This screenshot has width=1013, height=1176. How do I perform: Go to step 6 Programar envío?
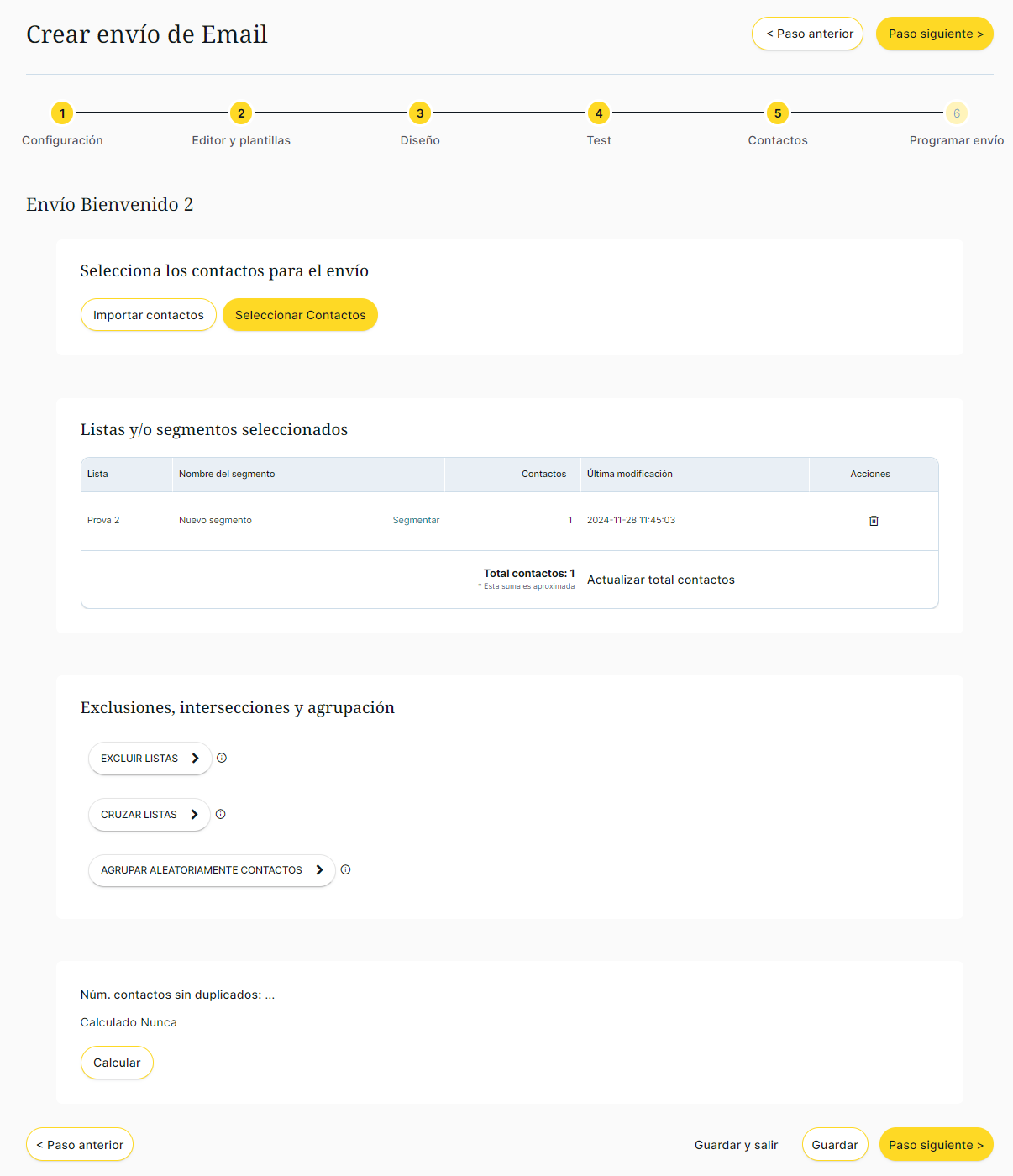[956, 113]
